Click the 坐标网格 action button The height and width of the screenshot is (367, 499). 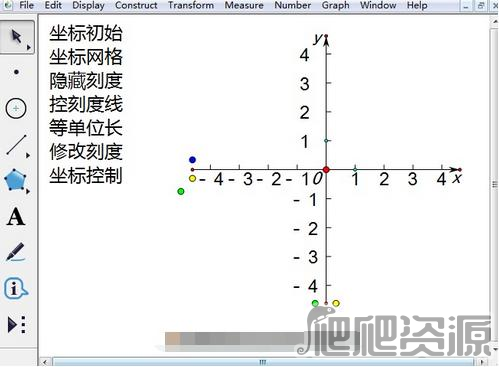(86, 57)
